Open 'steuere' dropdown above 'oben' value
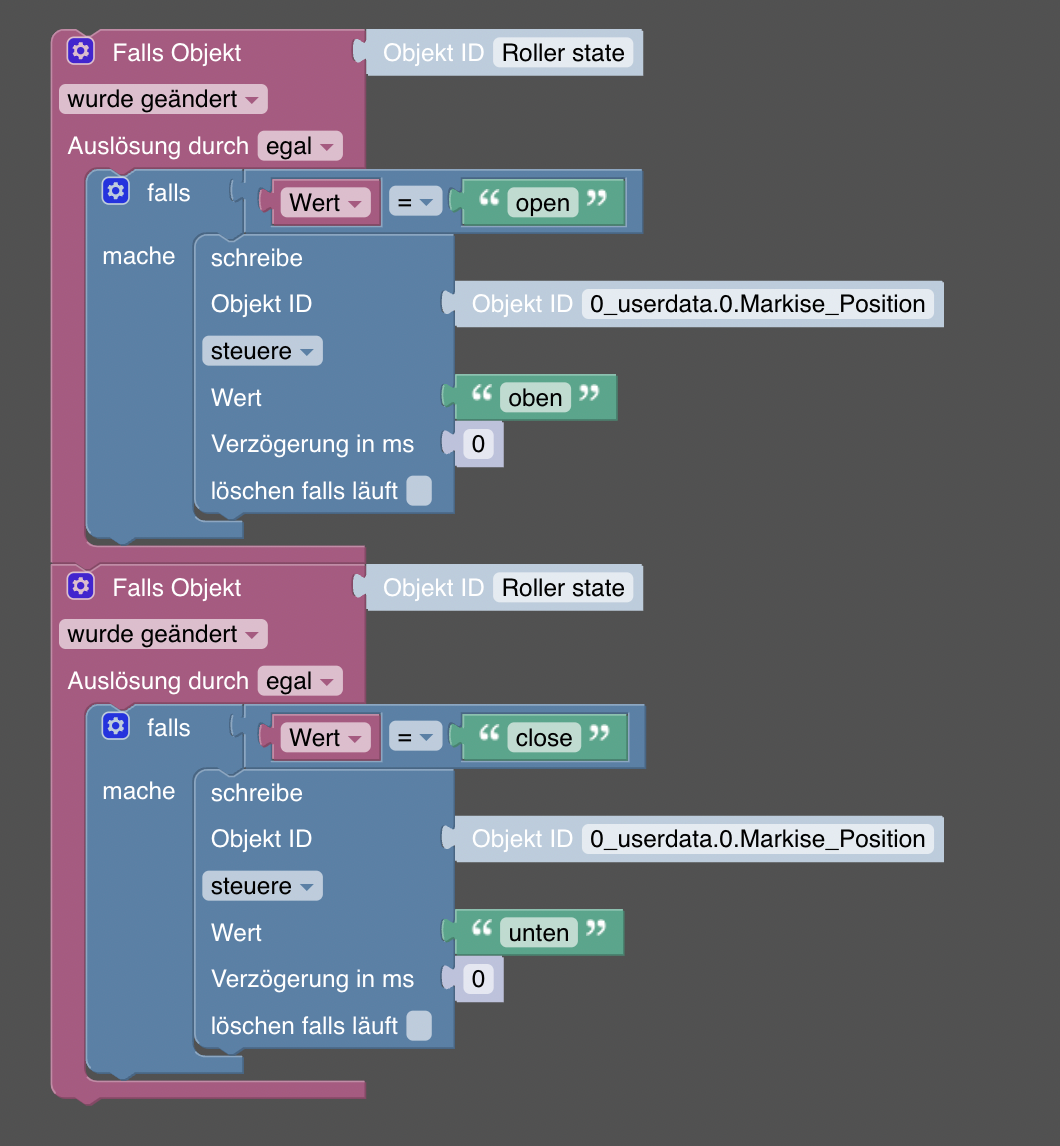The height and width of the screenshot is (1146, 1060). [262, 351]
